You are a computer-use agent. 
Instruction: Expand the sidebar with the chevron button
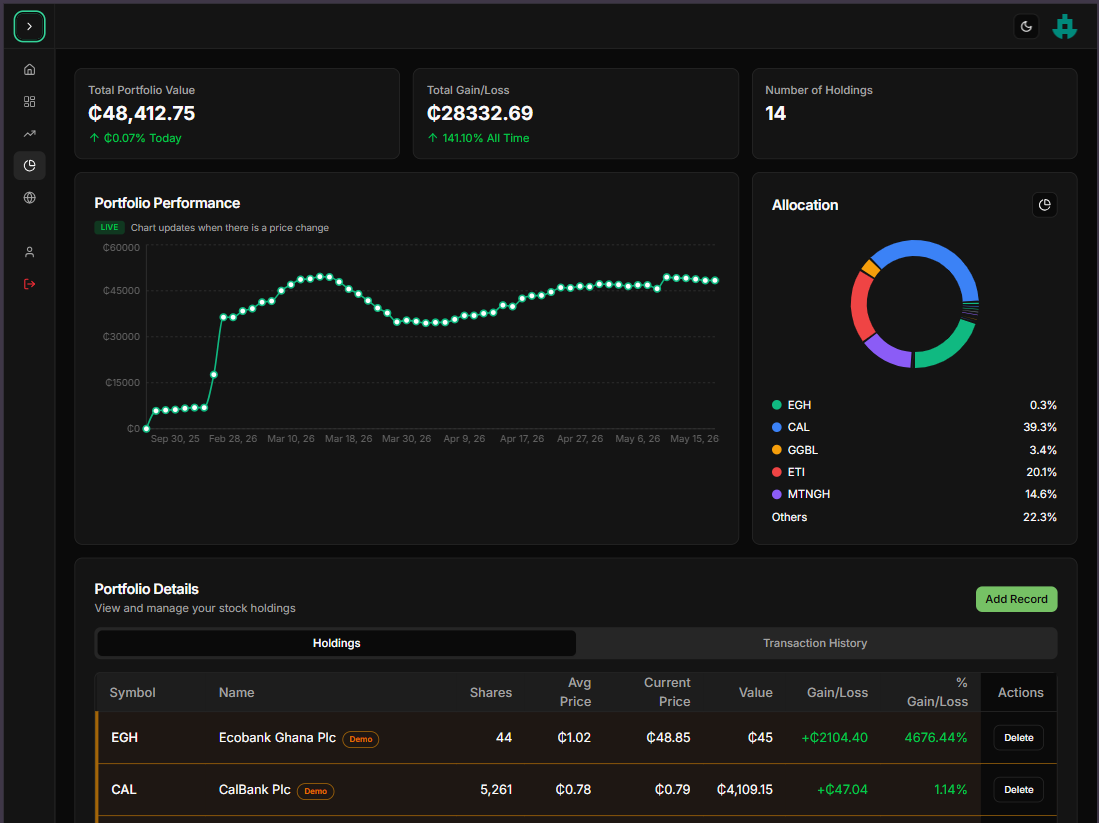[29, 27]
